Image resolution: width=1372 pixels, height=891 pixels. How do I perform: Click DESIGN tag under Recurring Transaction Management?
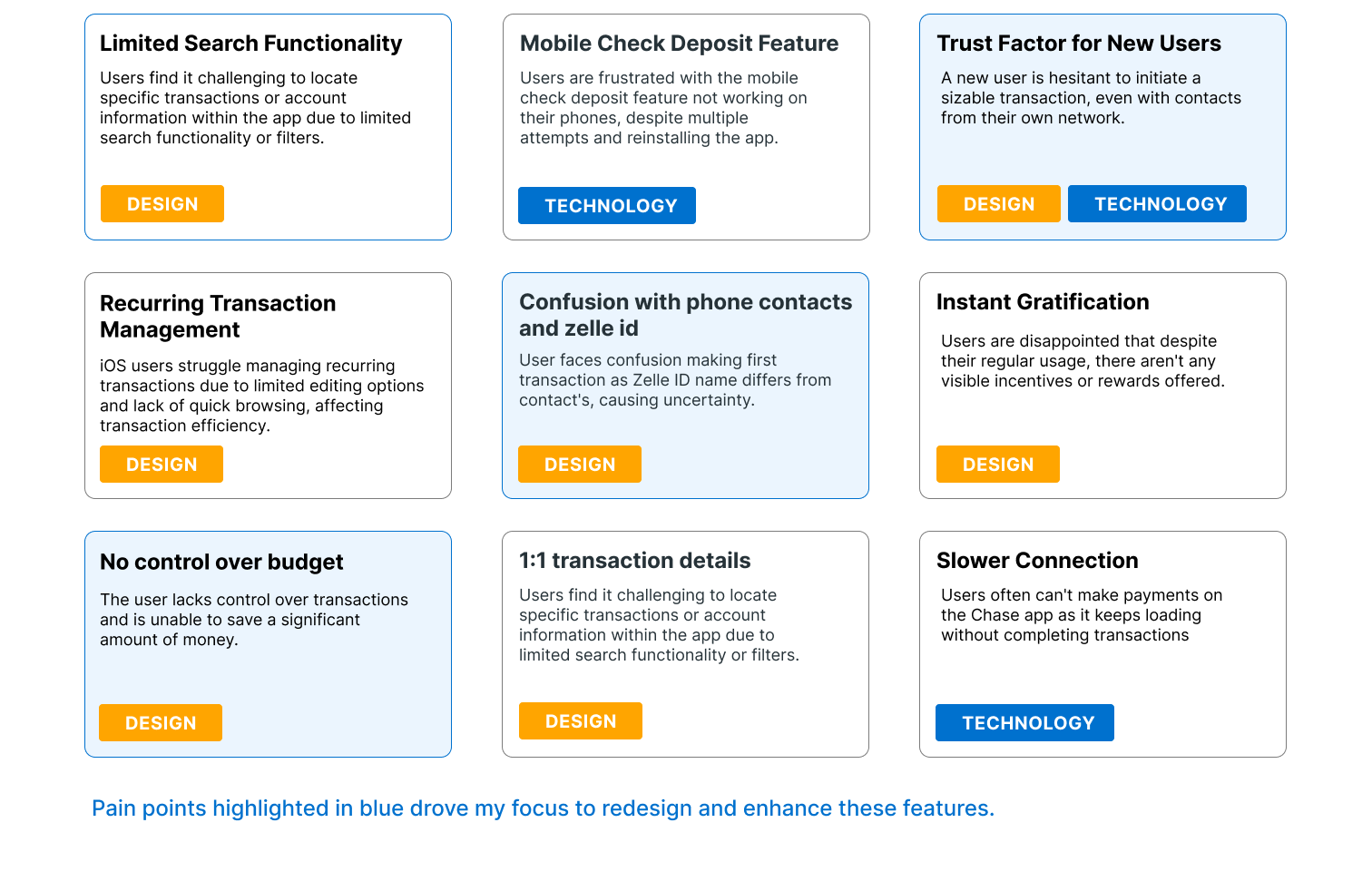(162, 465)
